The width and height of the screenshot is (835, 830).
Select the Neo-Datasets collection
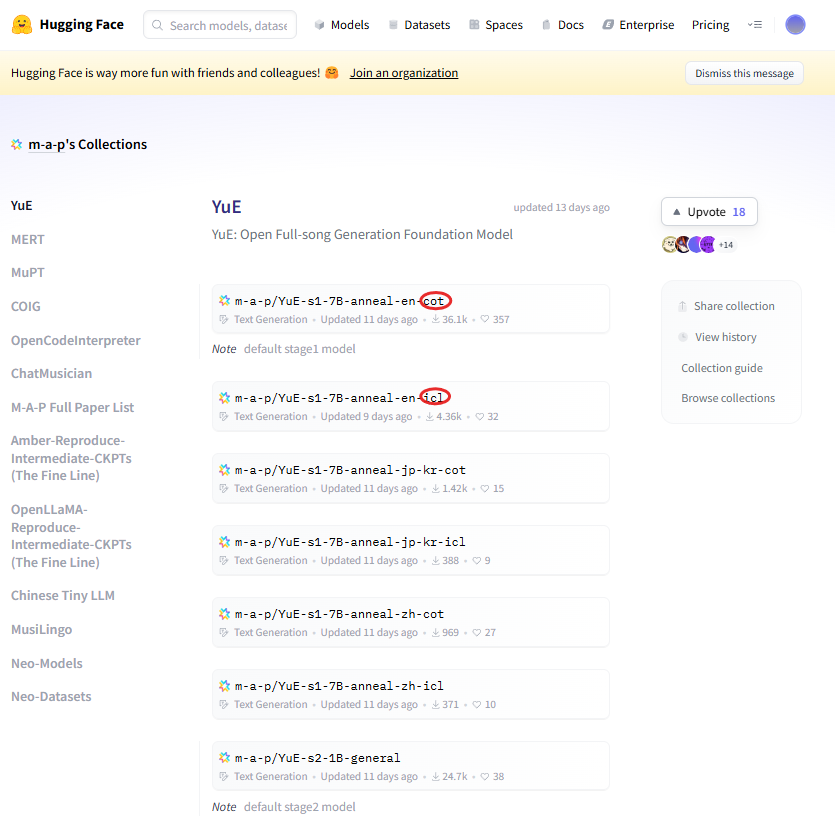[x=51, y=696]
